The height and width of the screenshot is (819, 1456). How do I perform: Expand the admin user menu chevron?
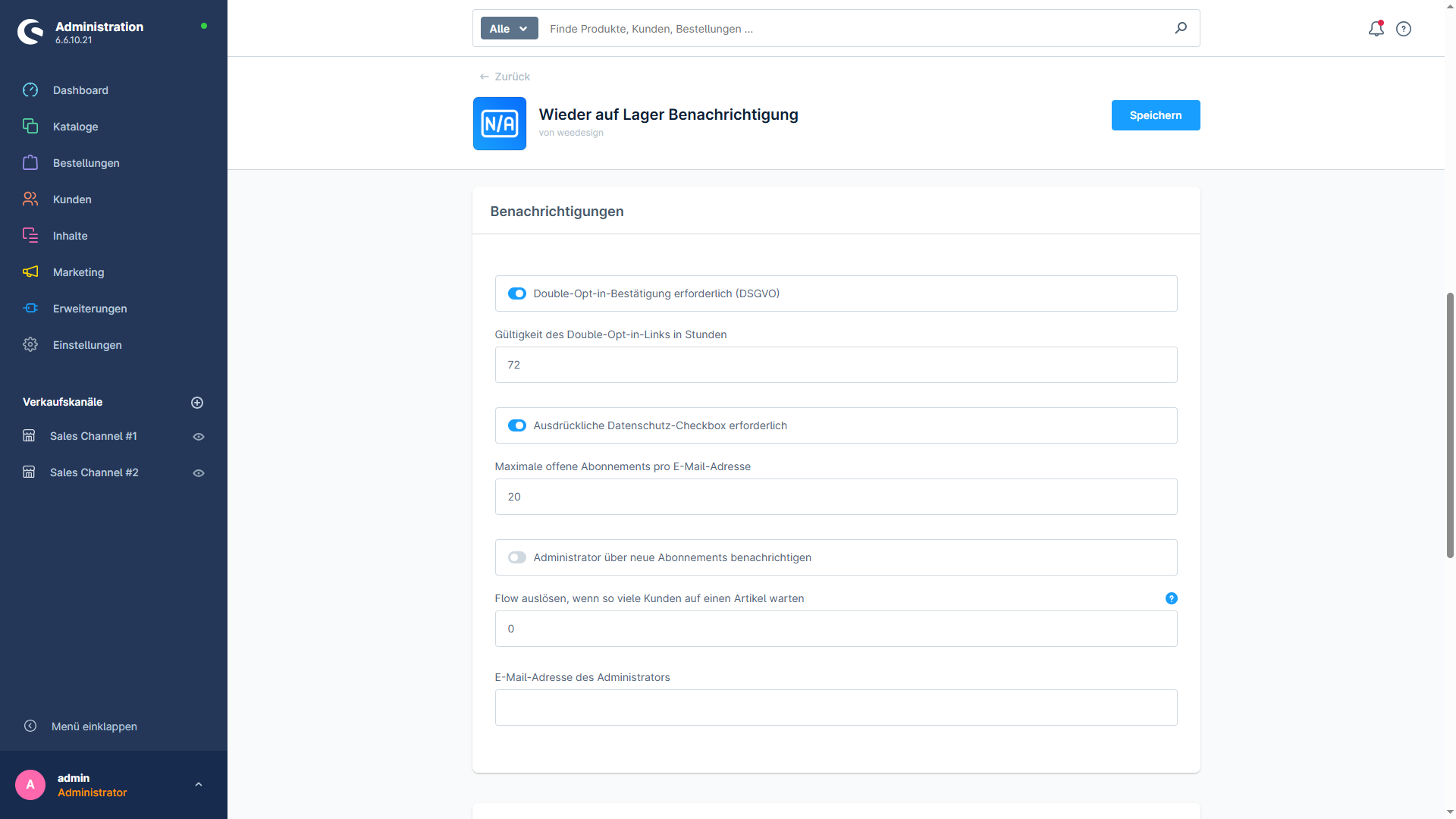coord(199,784)
